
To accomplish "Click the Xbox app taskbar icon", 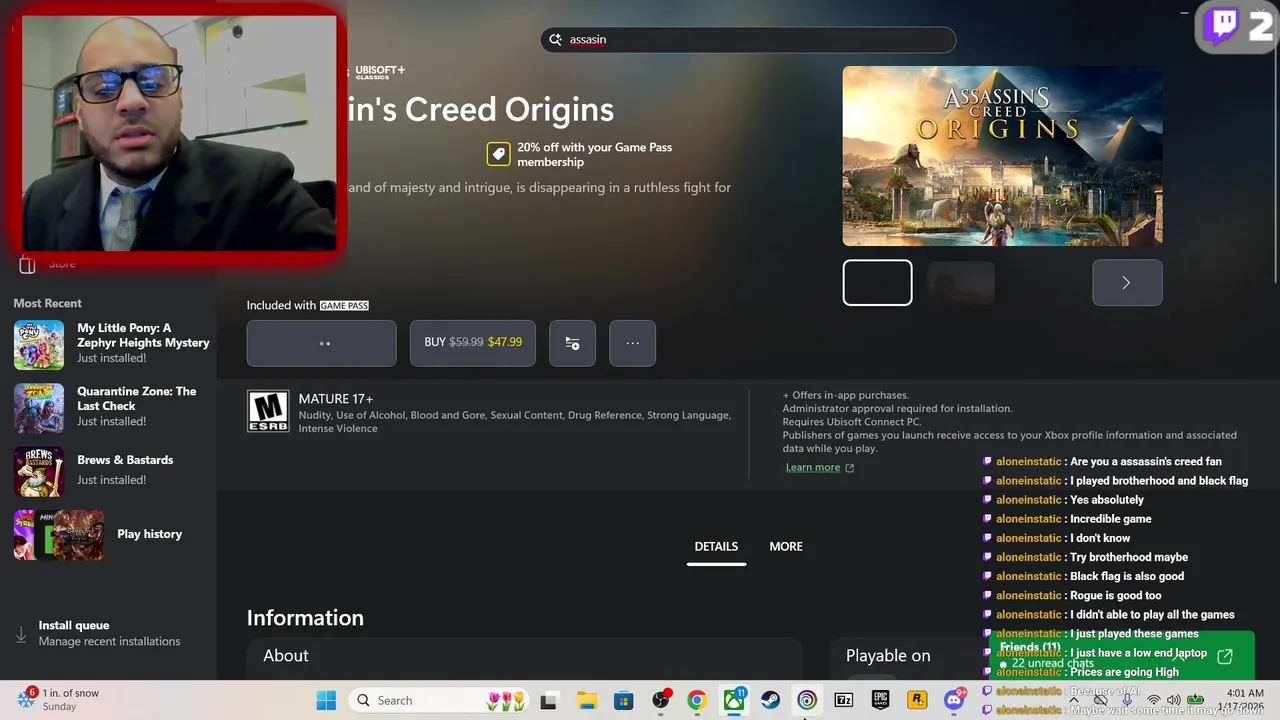I will pyautogui.click(x=734, y=700).
